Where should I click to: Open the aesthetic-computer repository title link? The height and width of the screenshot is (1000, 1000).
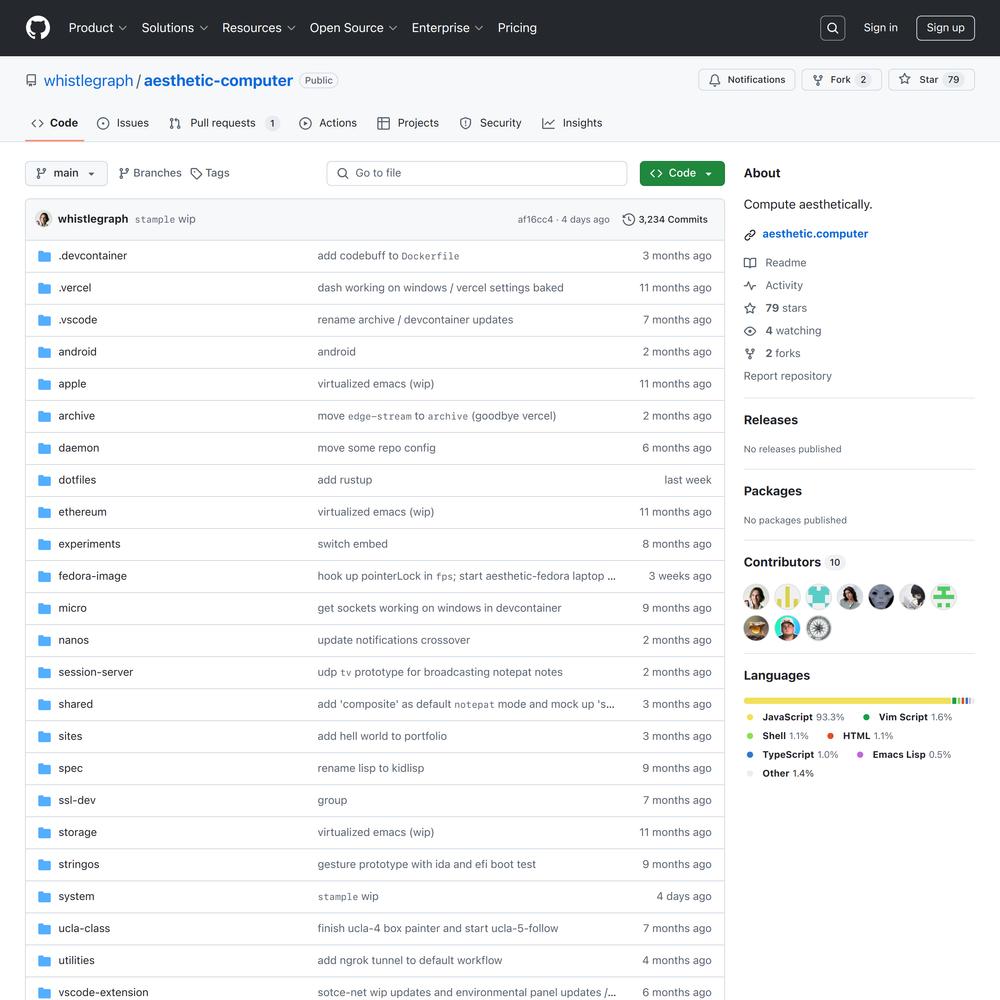[218, 81]
